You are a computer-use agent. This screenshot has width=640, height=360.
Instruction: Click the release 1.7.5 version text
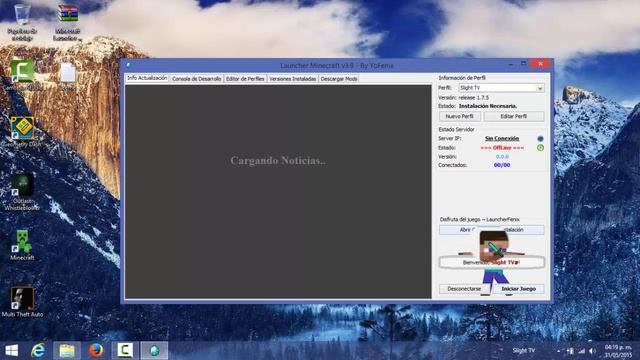tap(473, 98)
